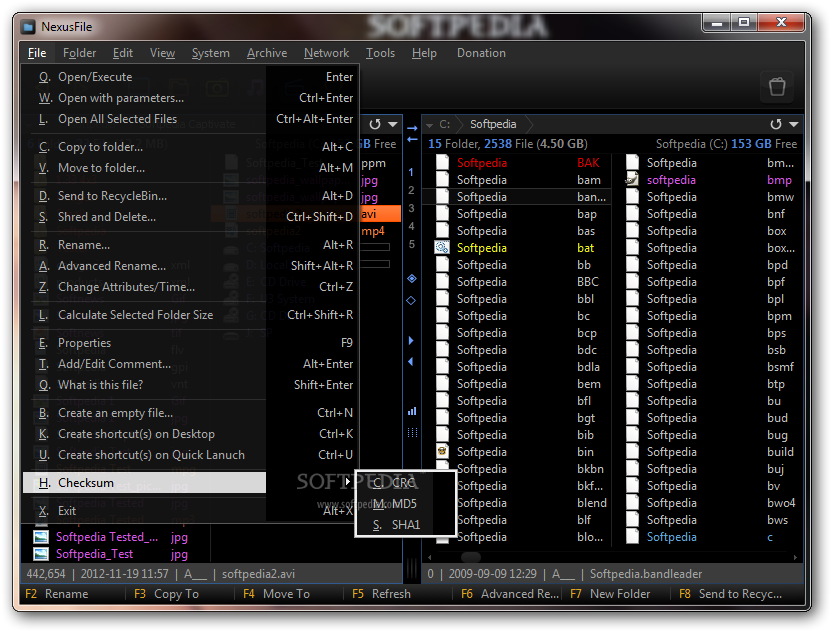Click the right pane refresh icon

pos(776,124)
